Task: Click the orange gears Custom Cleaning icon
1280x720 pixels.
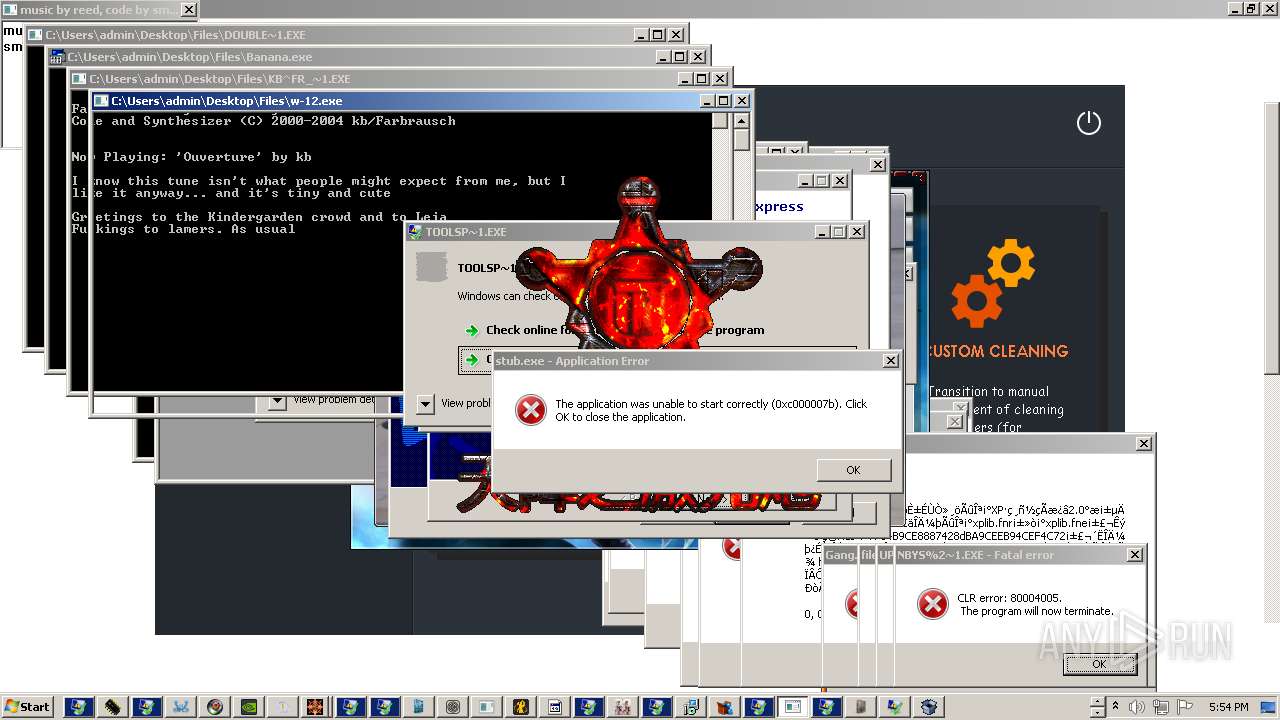Action: 993,283
